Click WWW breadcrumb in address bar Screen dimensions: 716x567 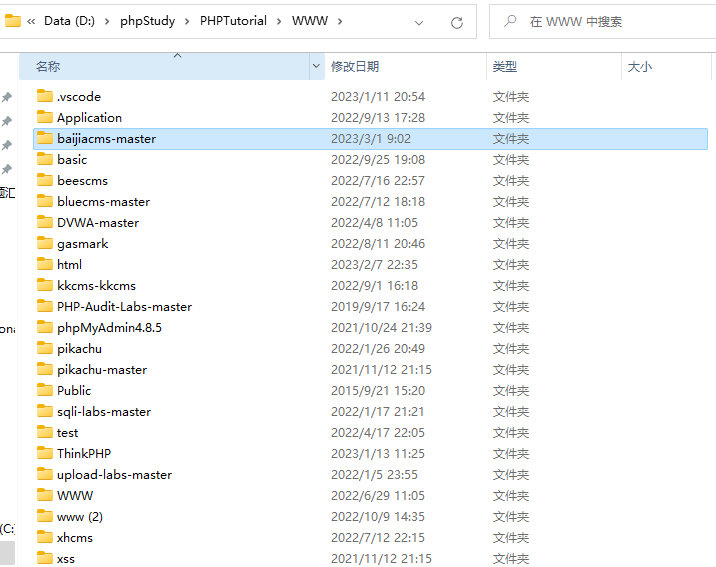click(310, 21)
